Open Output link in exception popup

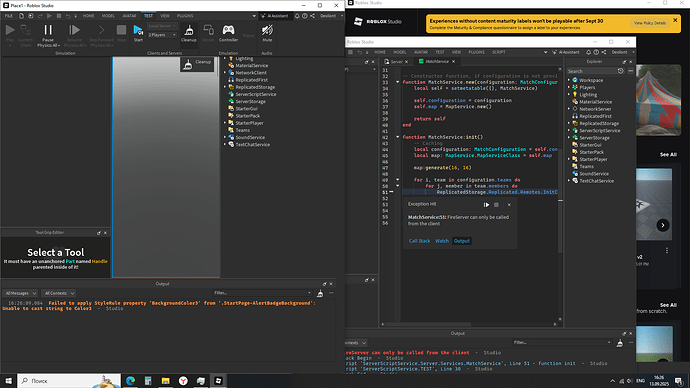pos(462,241)
